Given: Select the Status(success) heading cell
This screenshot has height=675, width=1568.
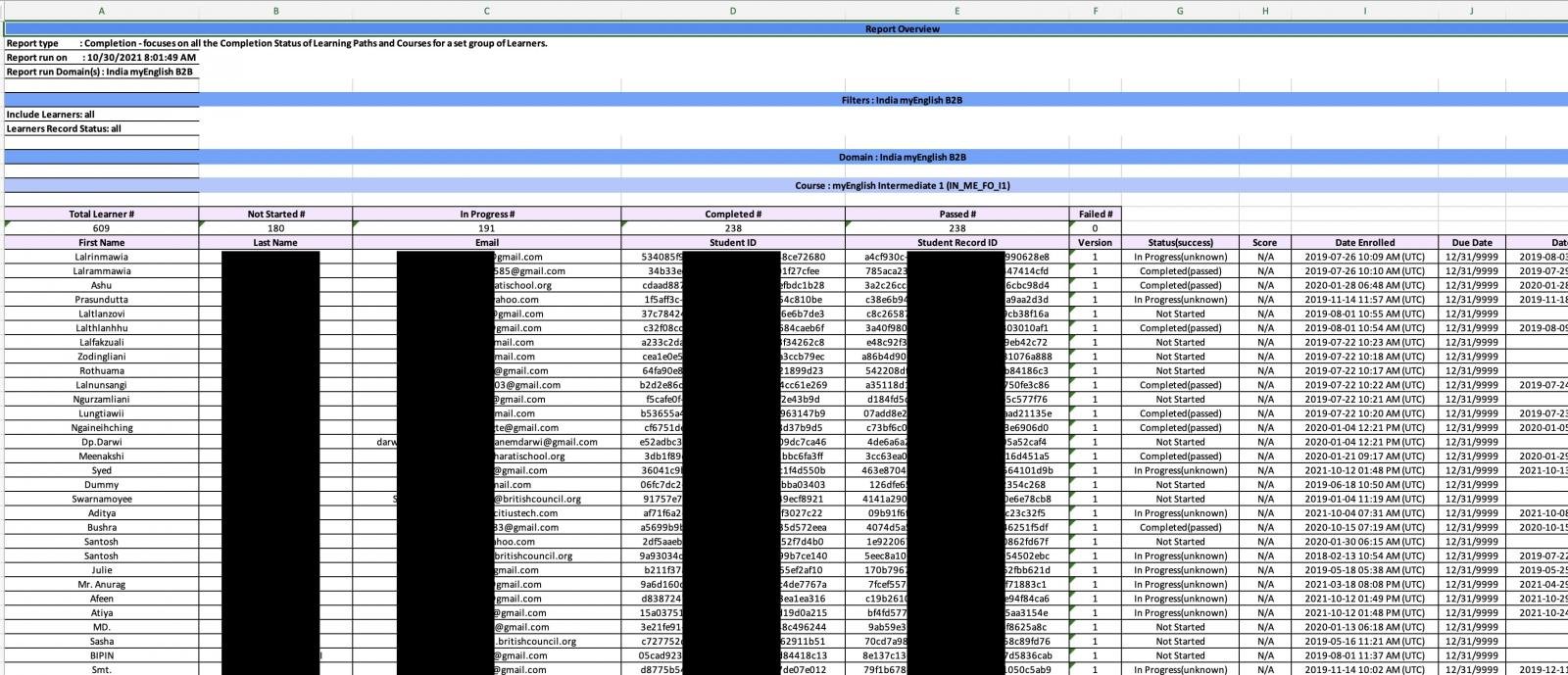Looking at the screenshot, I should pyautogui.click(x=1180, y=243).
